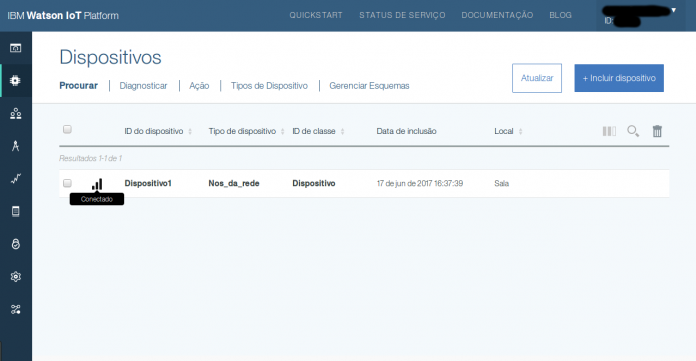Click the date 17 de jun de 2017 16:37:39
The height and width of the screenshot is (361, 696).
[420, 183]
